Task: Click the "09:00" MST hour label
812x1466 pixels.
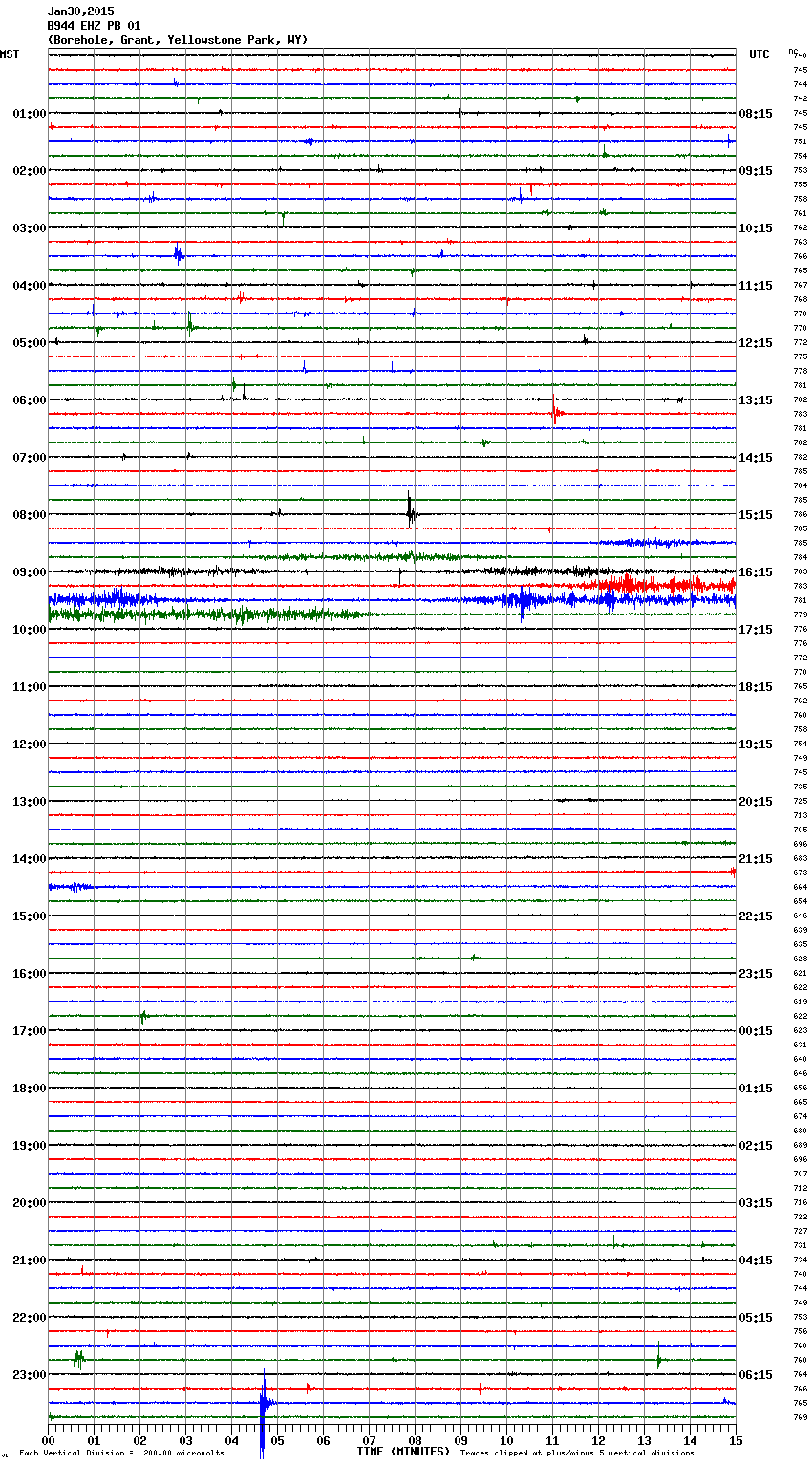Action: [x=29, y=572]
